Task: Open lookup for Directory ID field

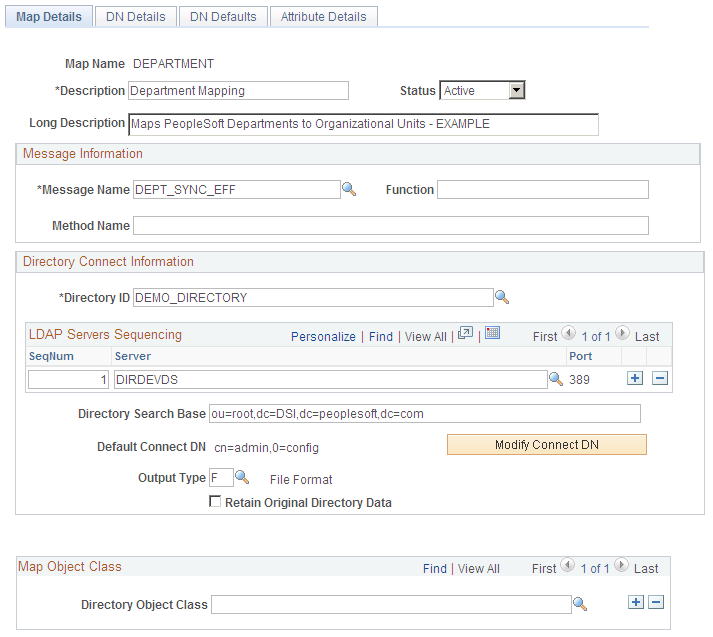Action: 502,297
